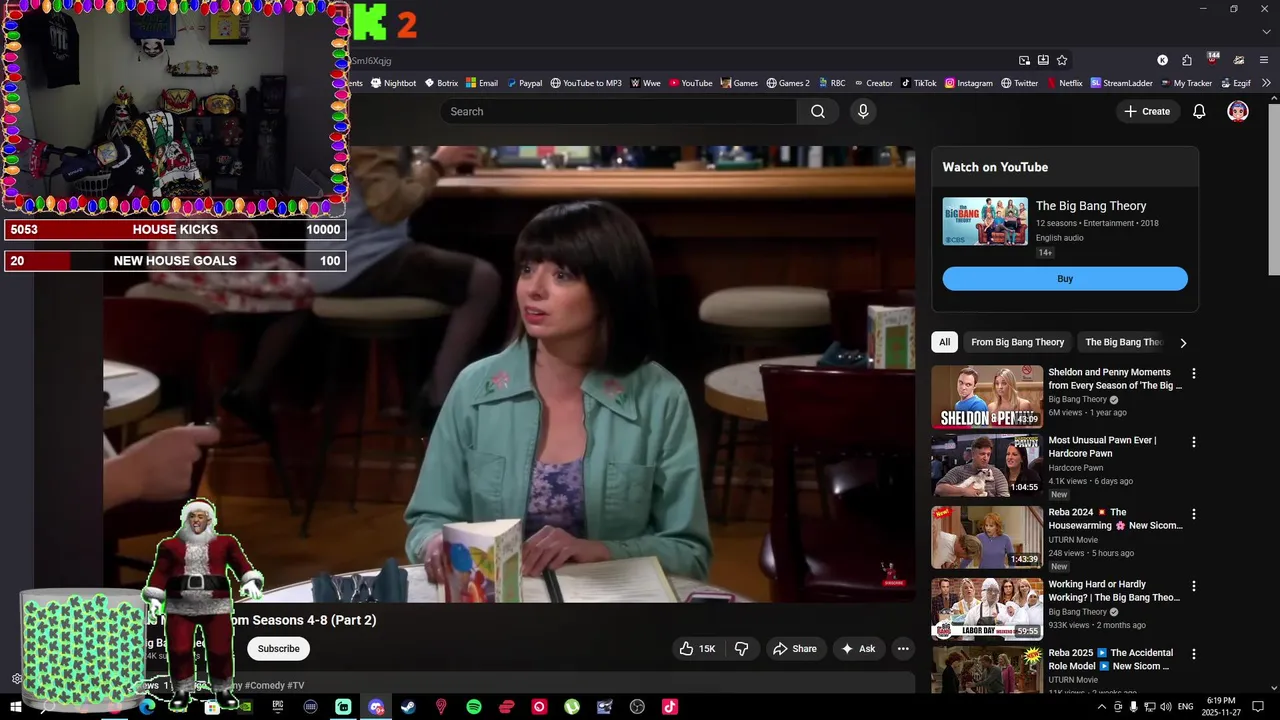Subscribe to the channel
This screenshot has width=1280, height=720.
(x=278, y=649)
